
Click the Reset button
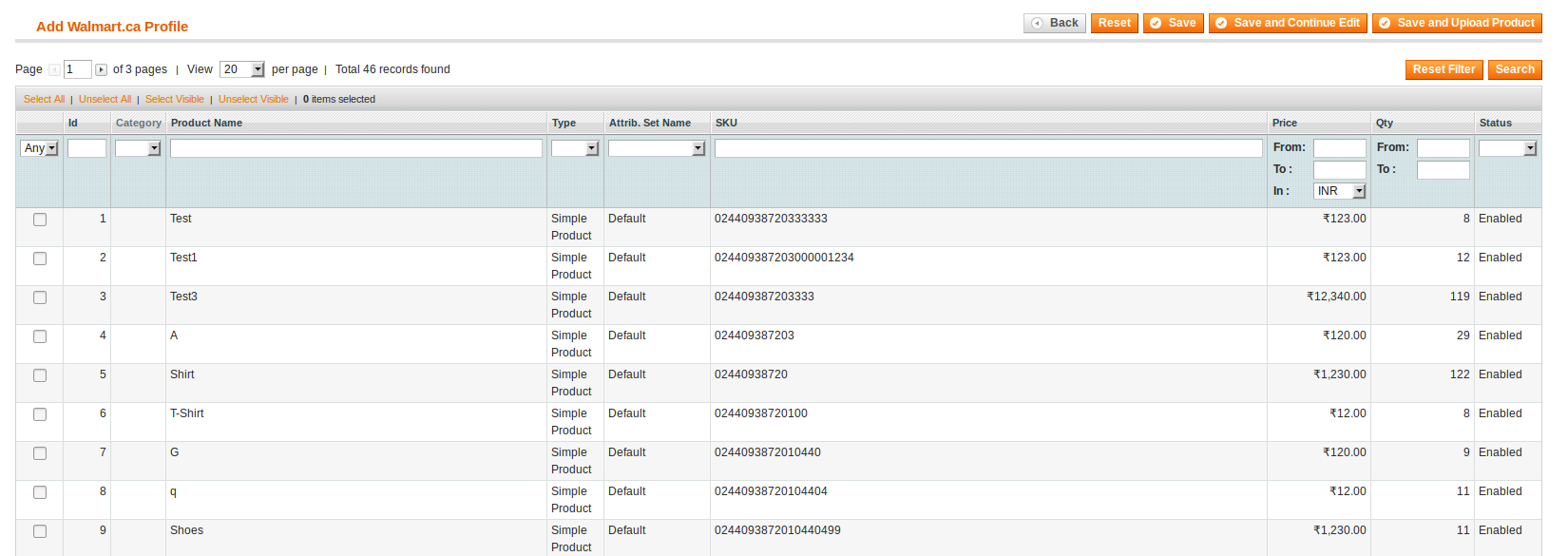[x=1115, y=23]
